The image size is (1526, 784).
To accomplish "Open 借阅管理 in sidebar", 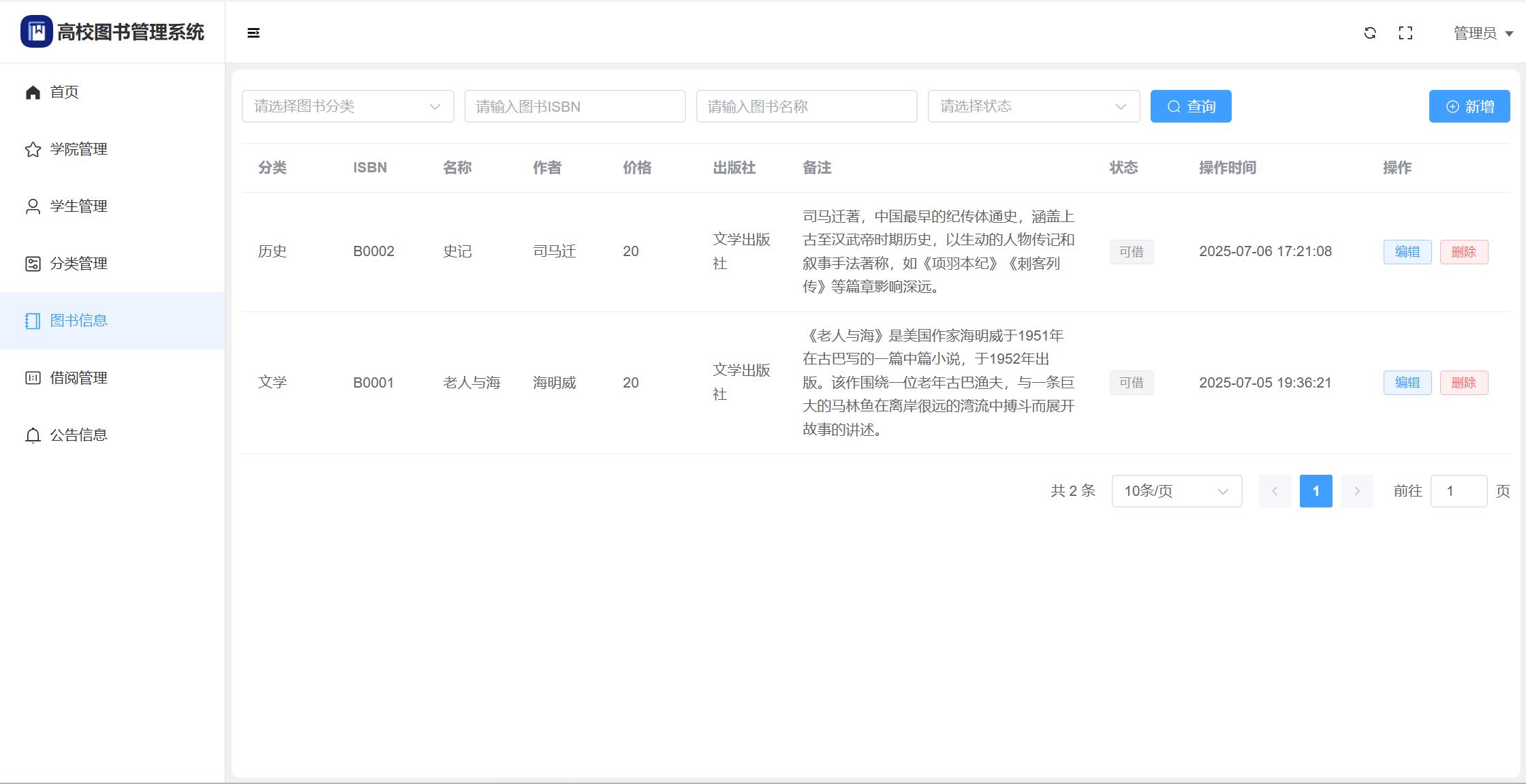I will 78,378.
